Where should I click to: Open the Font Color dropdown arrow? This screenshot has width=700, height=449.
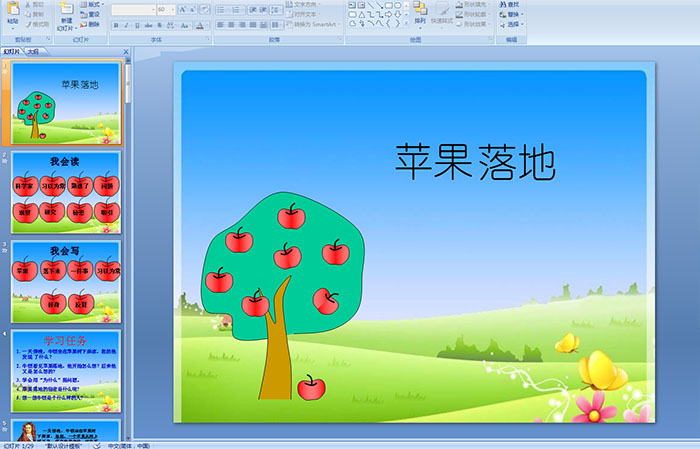pos(208,25)
